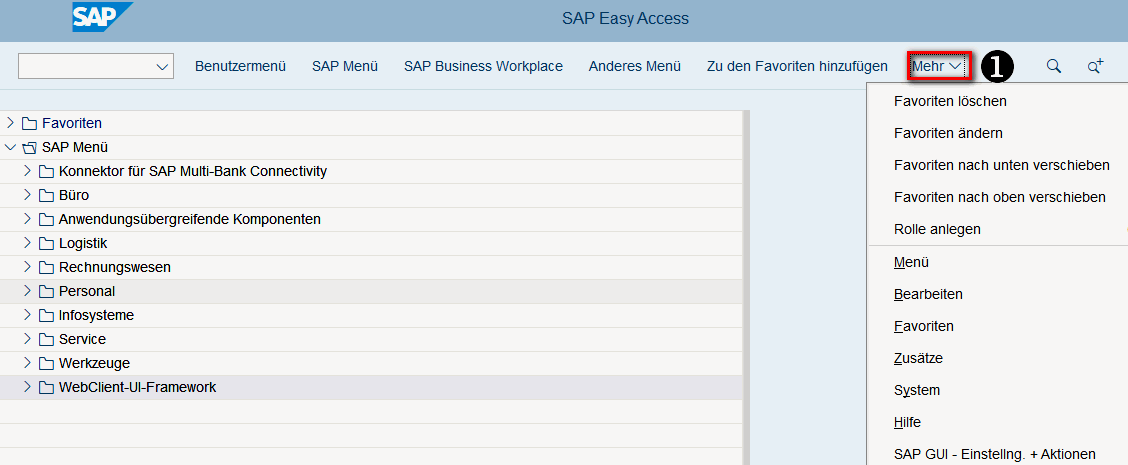
Task: Click the Büro folder icon
Action: (x=46, y=195)
